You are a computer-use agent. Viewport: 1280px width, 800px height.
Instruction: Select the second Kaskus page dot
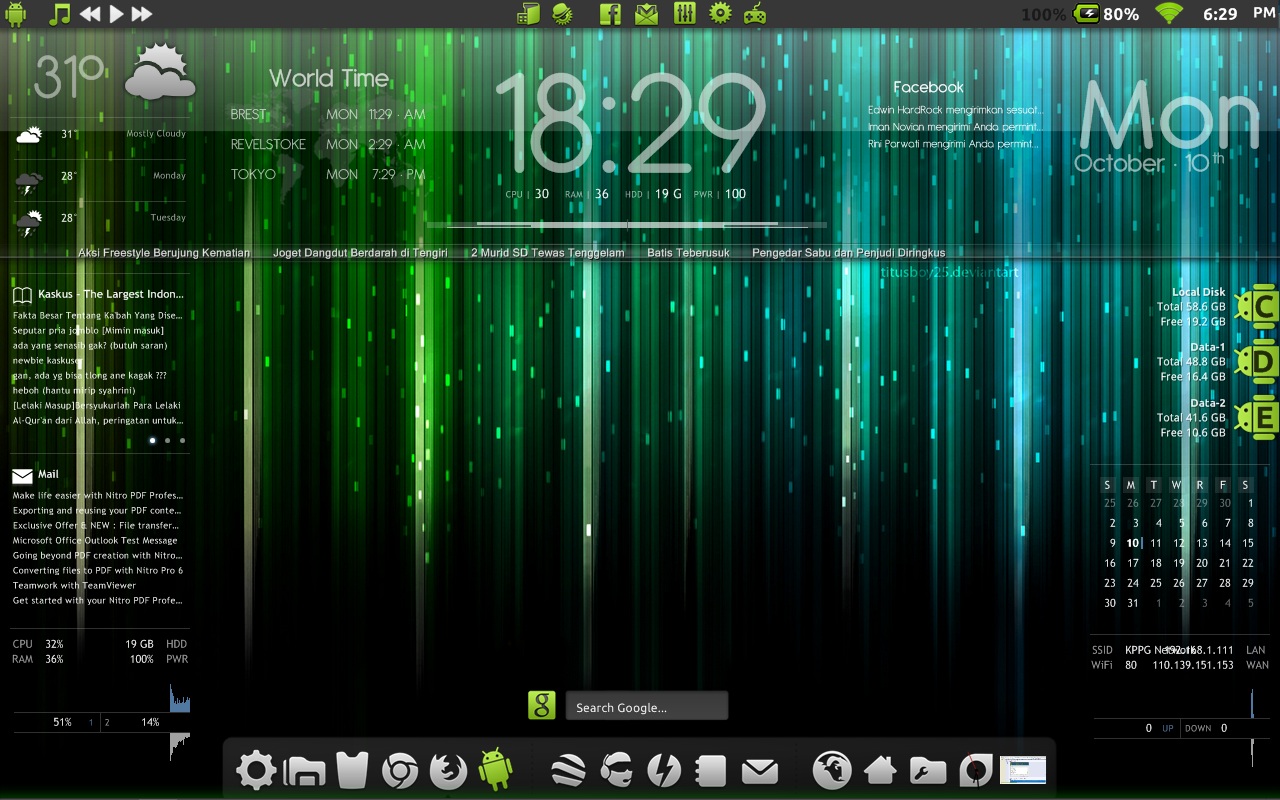click(167, 440)
